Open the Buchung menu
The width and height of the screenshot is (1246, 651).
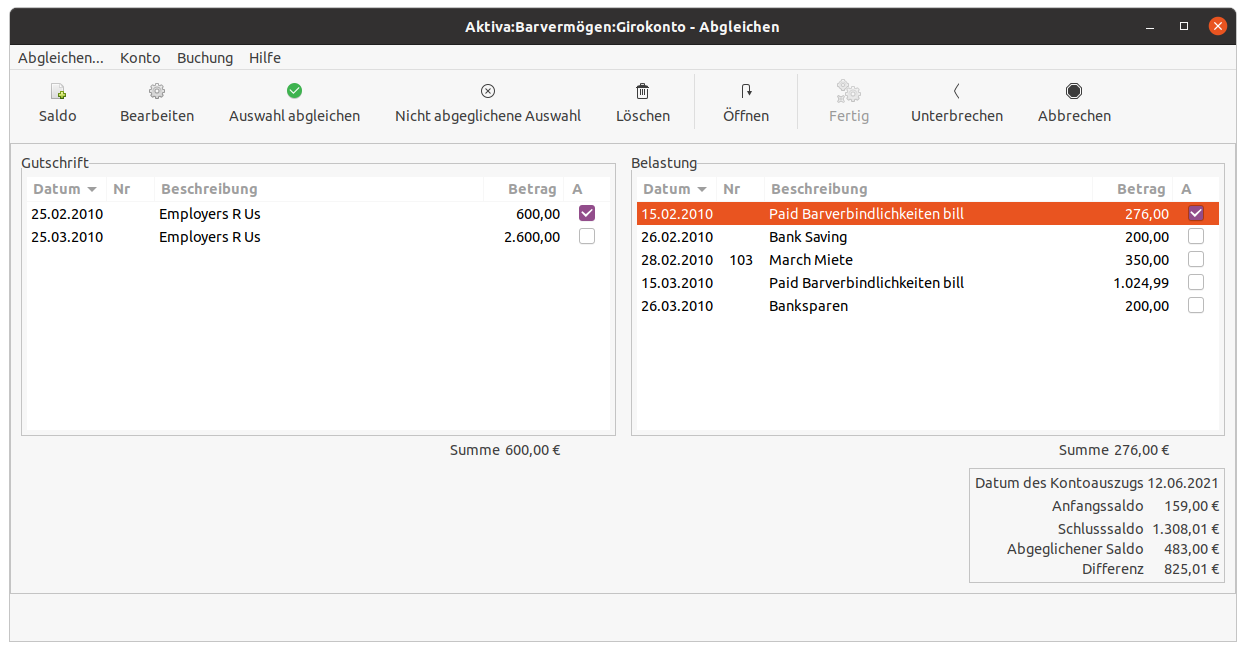click(x=205, y=58)
